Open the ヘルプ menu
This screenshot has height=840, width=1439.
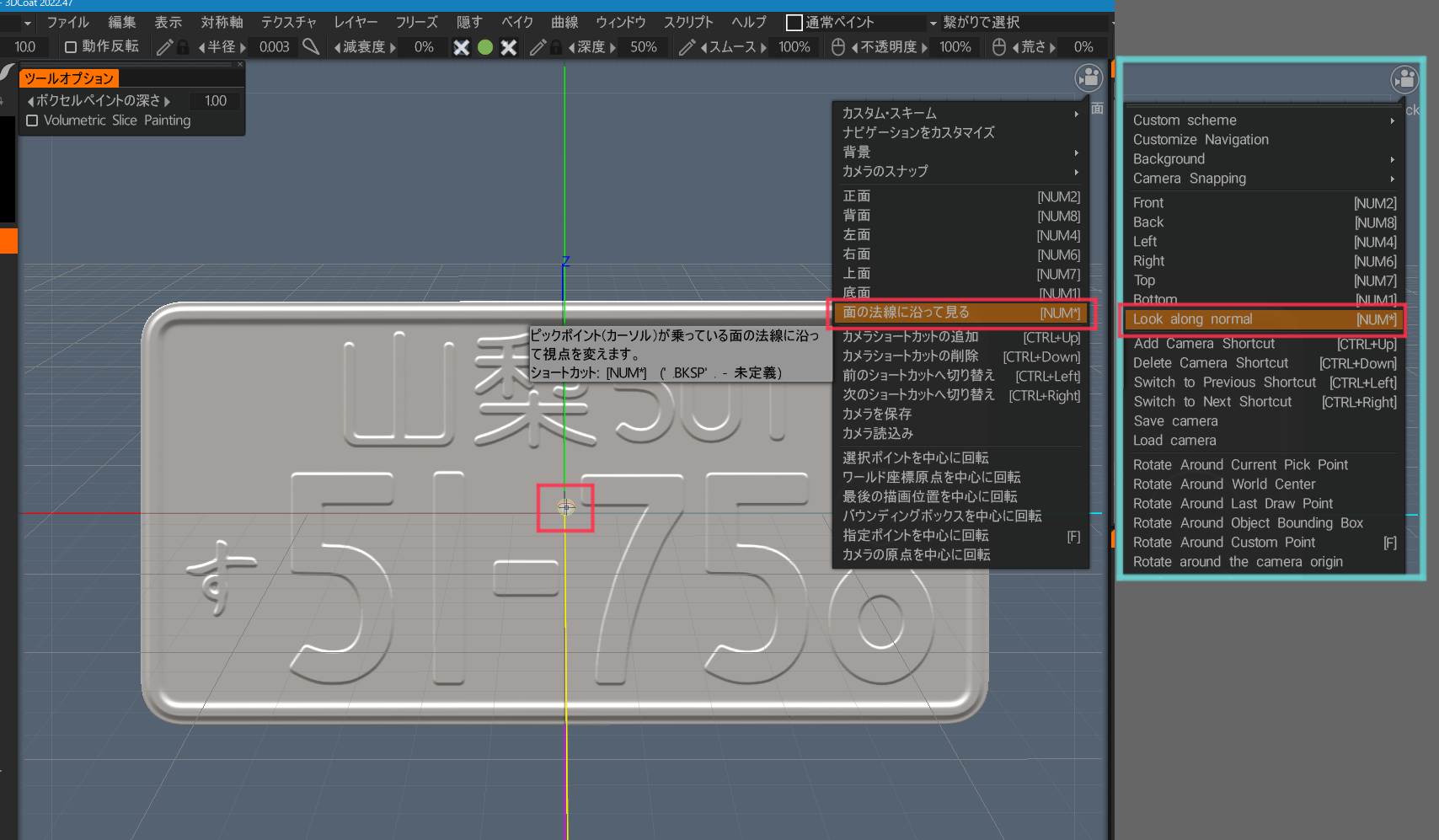pos(749,23)
